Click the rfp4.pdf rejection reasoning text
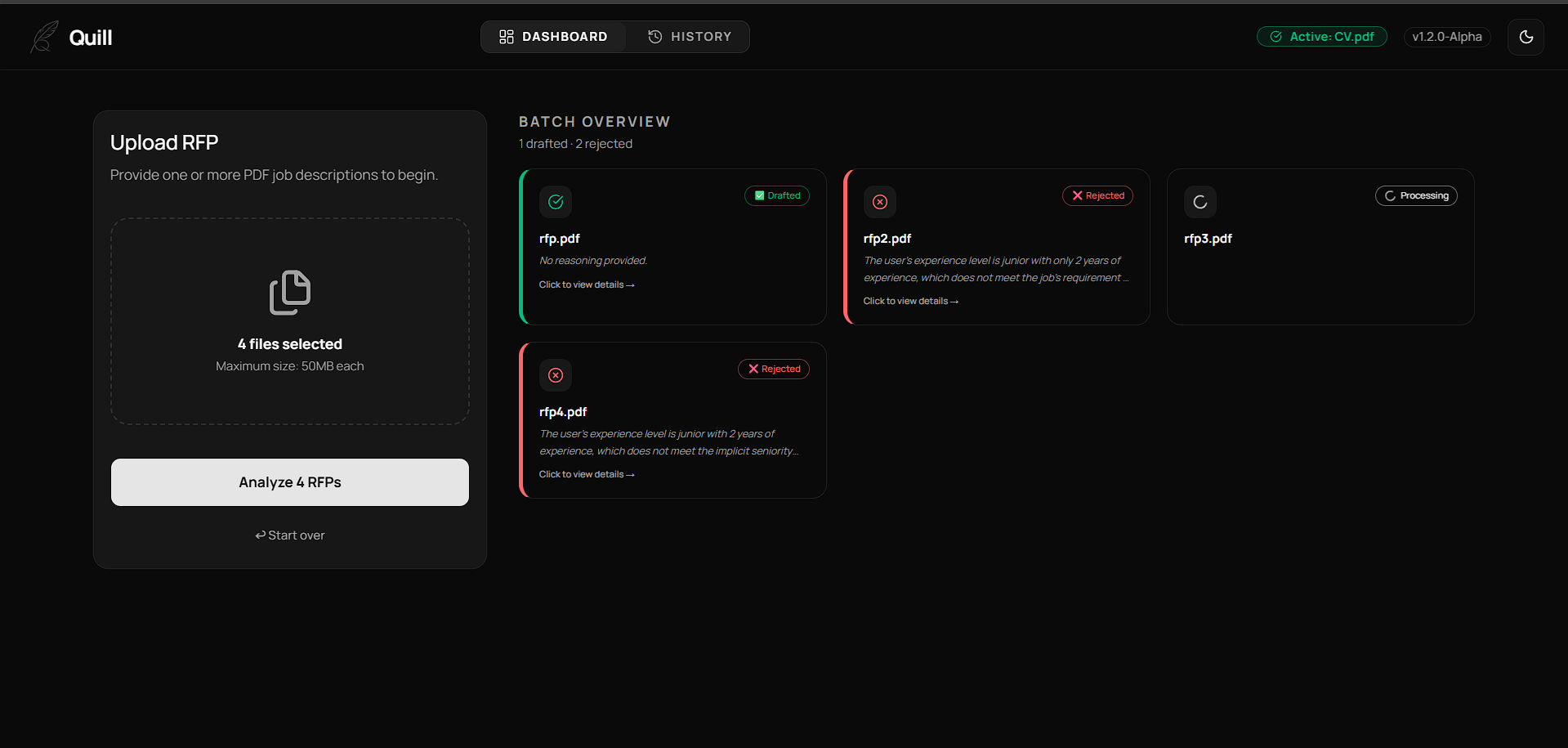The image size is (1568, 748). coord(669,442)
